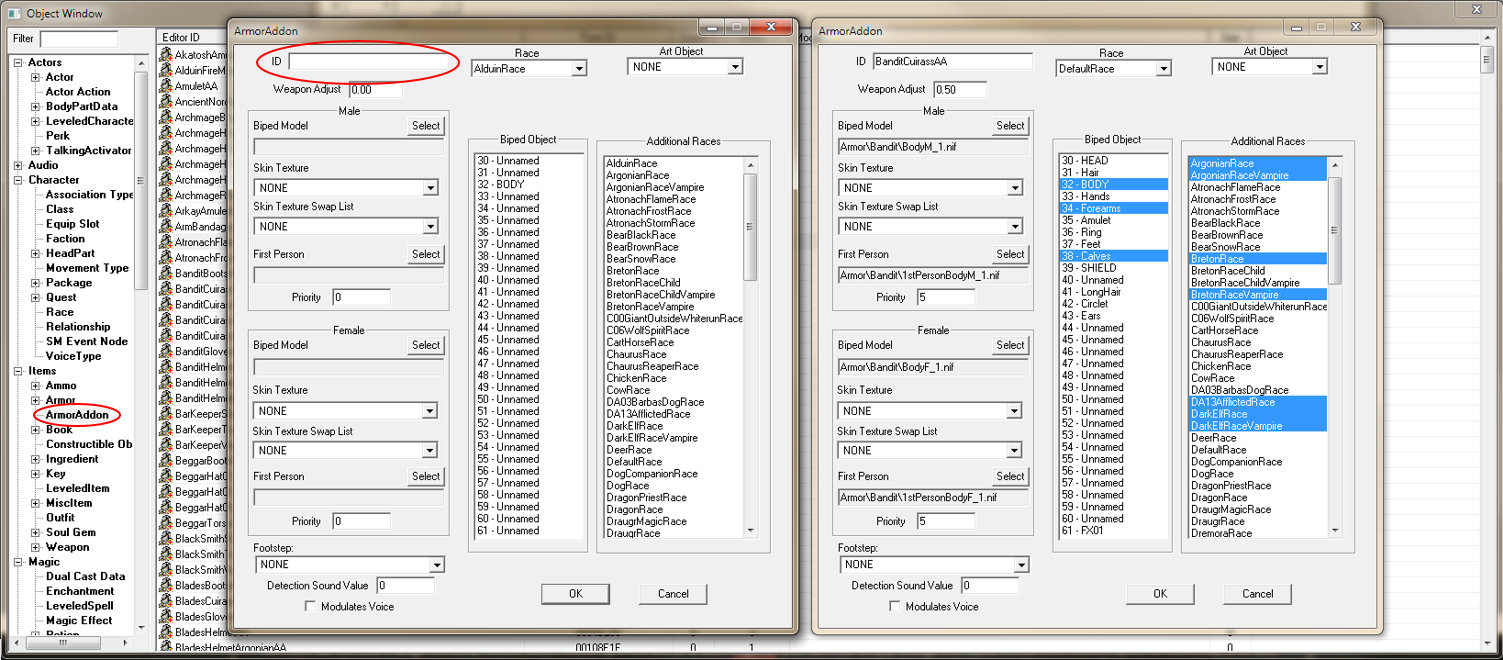Collapse the Magic tree node
The height and width of the screenshot is (660, 1503).
point(19,562)
